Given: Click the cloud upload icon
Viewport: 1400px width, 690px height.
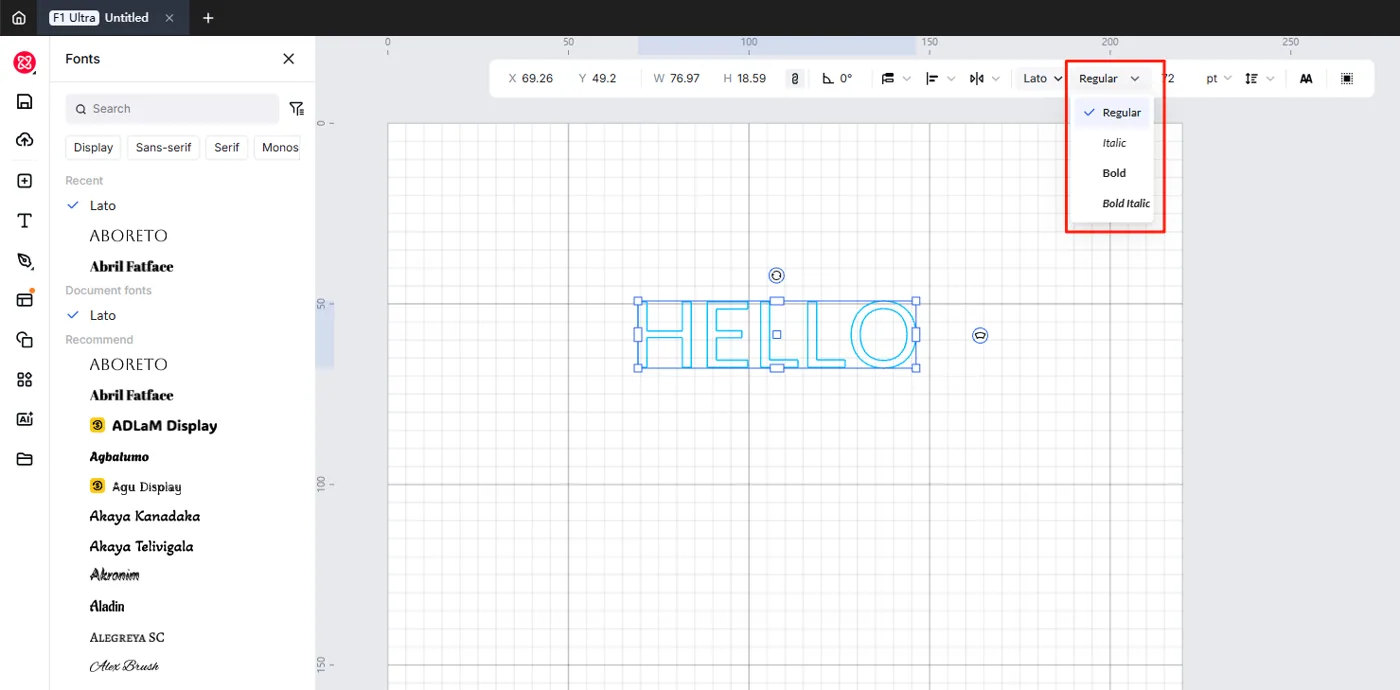Looking at the screenshot, I should [x=25, y=140].
